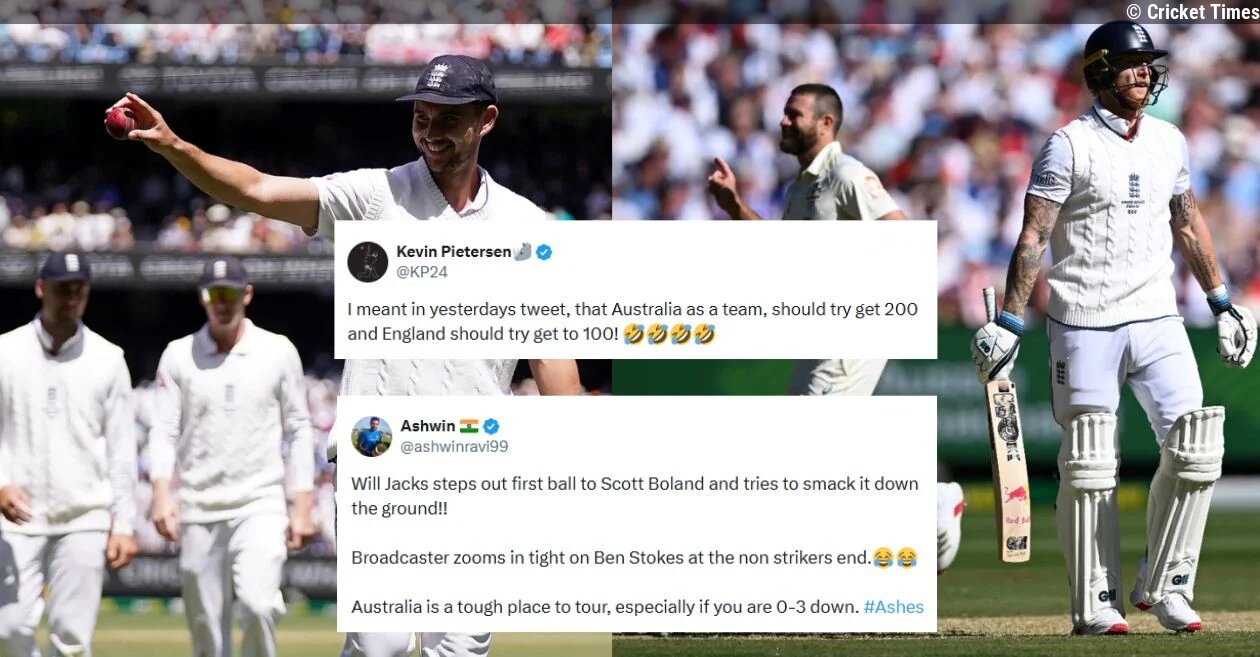Click Kevin Pietersen's profile avatar
1260x657 pixels.
click(367, 262)
